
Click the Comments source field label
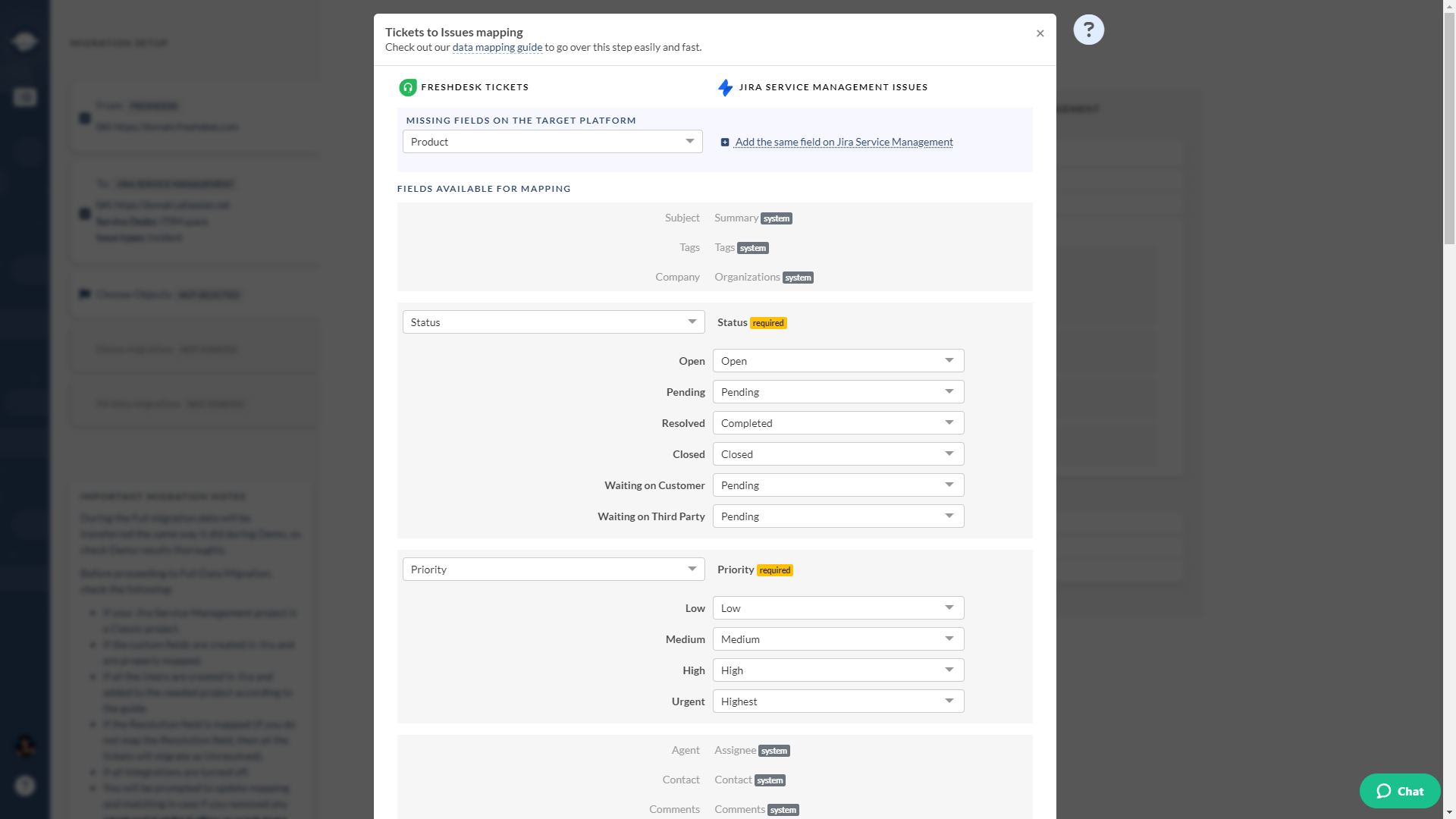[x=674, y=809]
